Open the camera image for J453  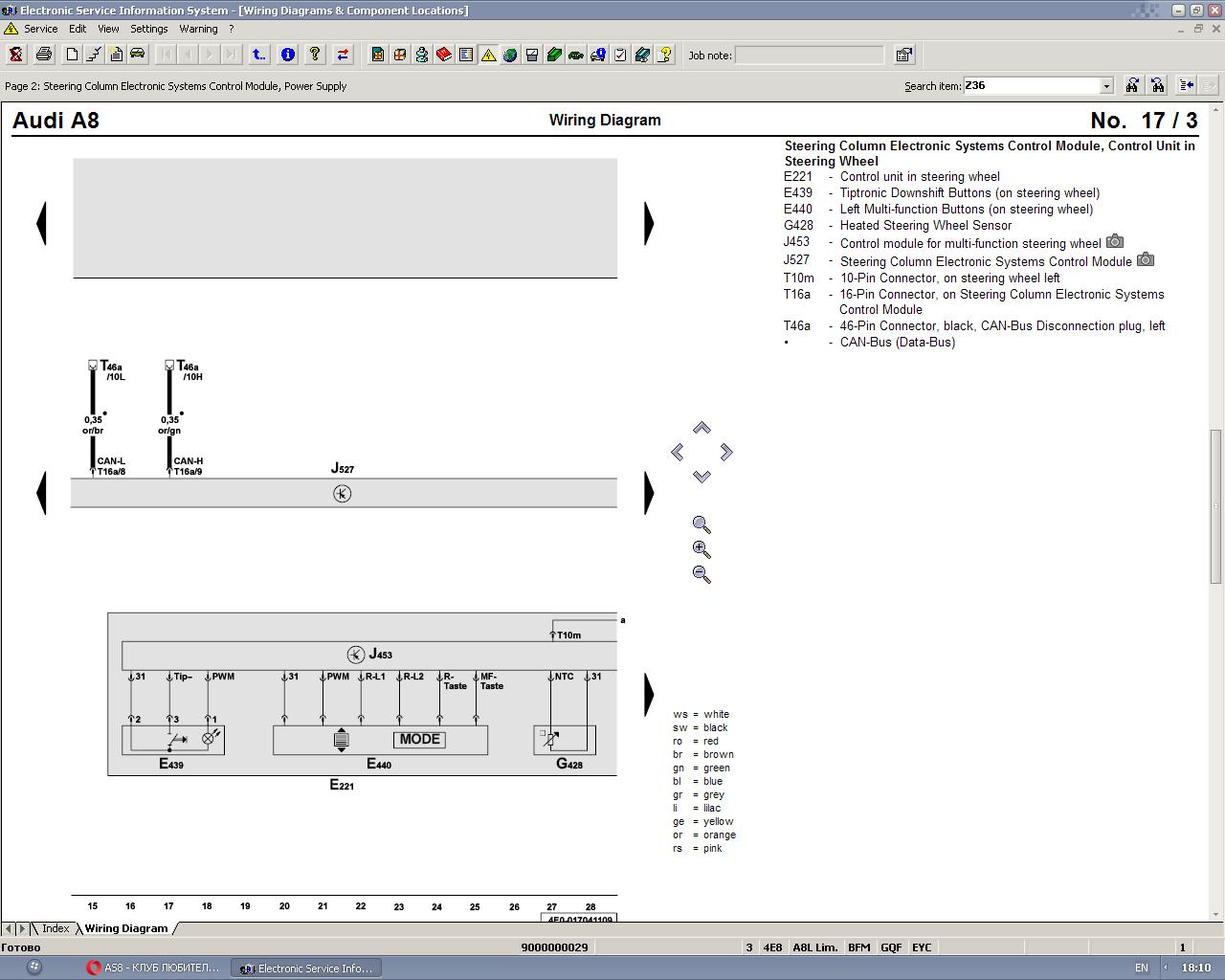pos(1115,242)
